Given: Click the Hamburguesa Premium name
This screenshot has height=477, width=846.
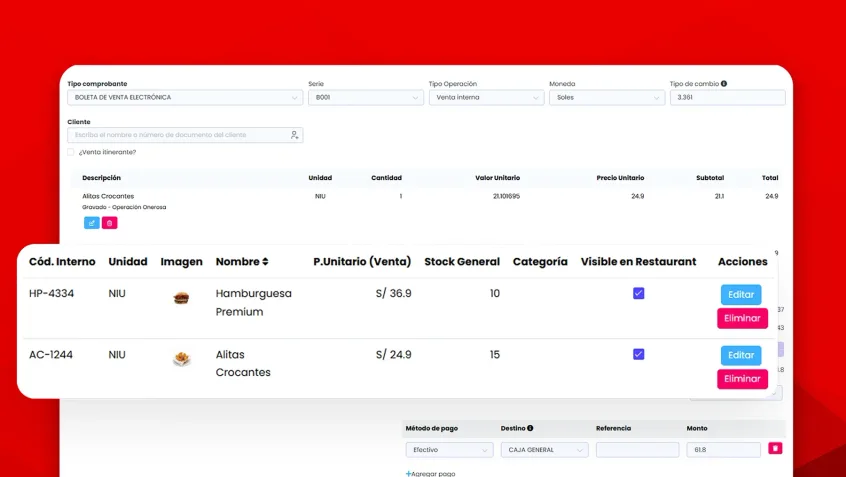Looking at the screenshot, I should pos(254,303).
